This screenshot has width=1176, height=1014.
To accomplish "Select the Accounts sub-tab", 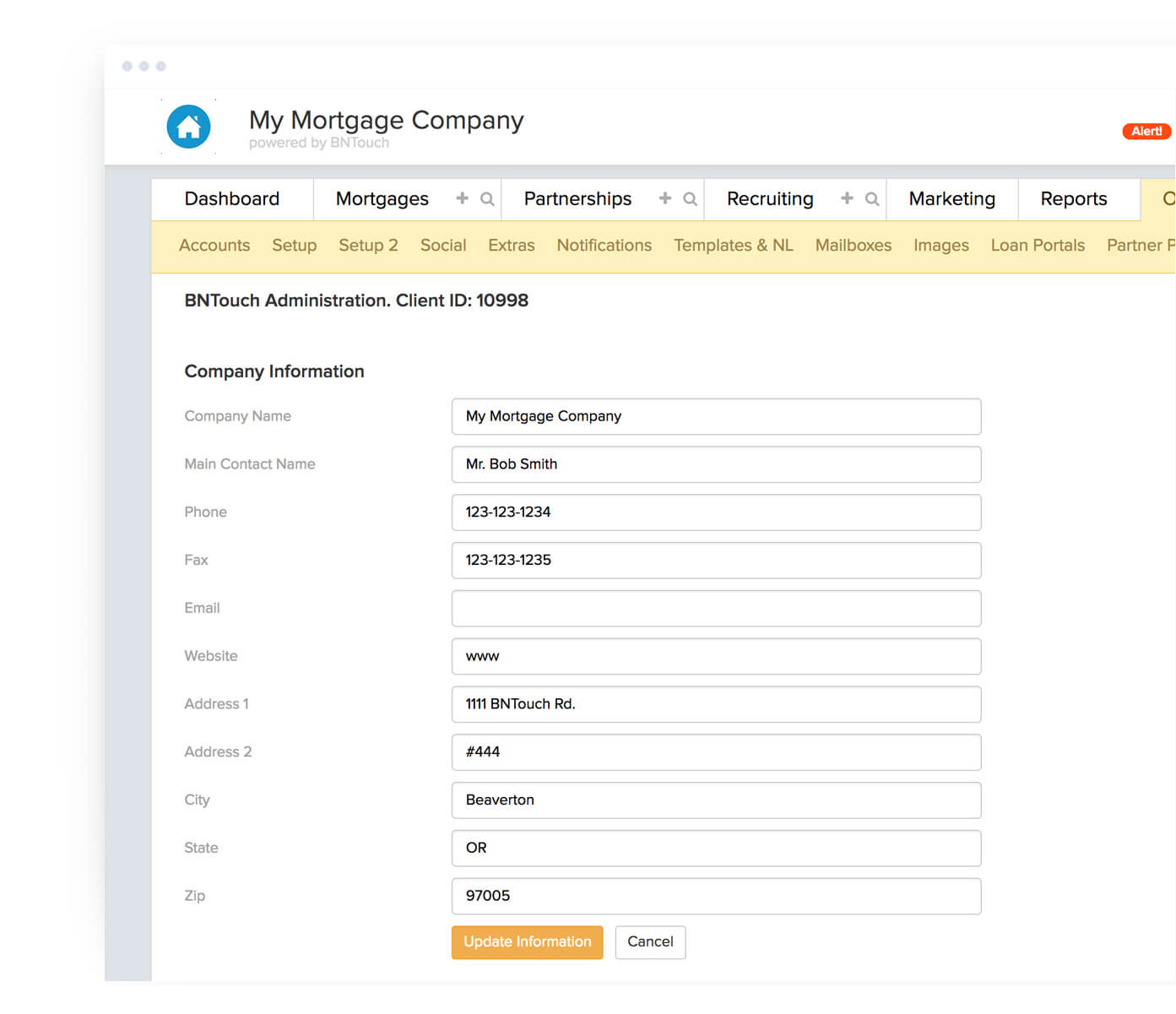I will 214,245.
